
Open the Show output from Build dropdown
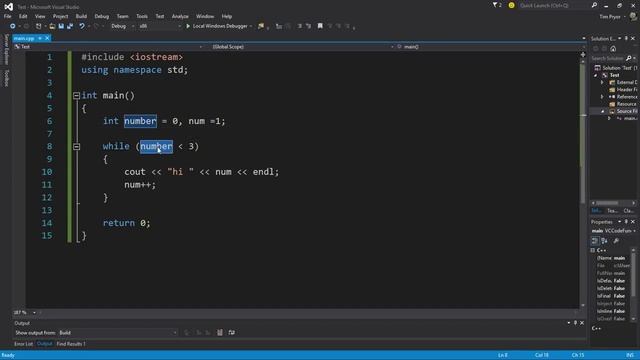(118, 333)
